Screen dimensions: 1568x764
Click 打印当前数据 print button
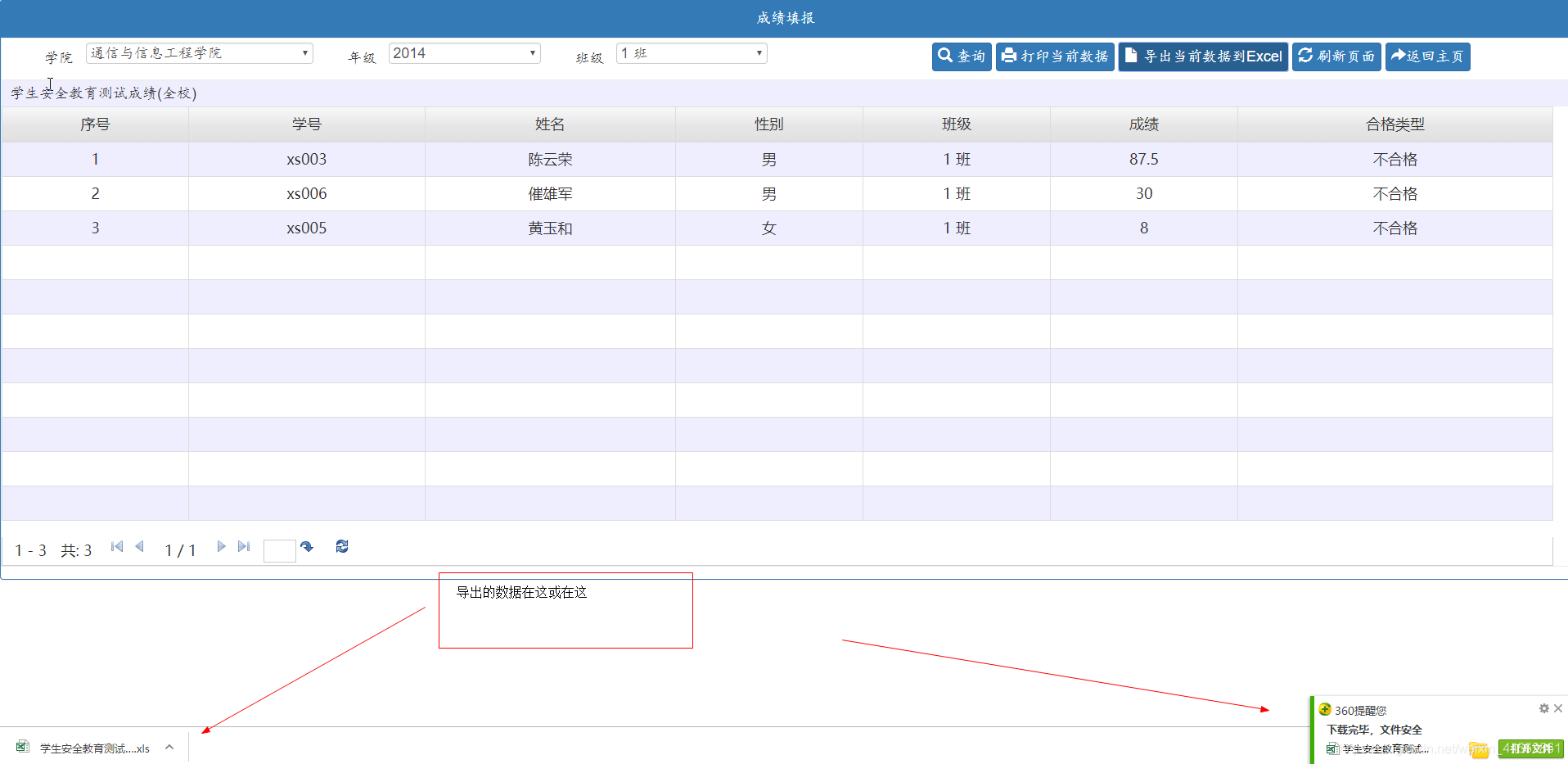1055,57
